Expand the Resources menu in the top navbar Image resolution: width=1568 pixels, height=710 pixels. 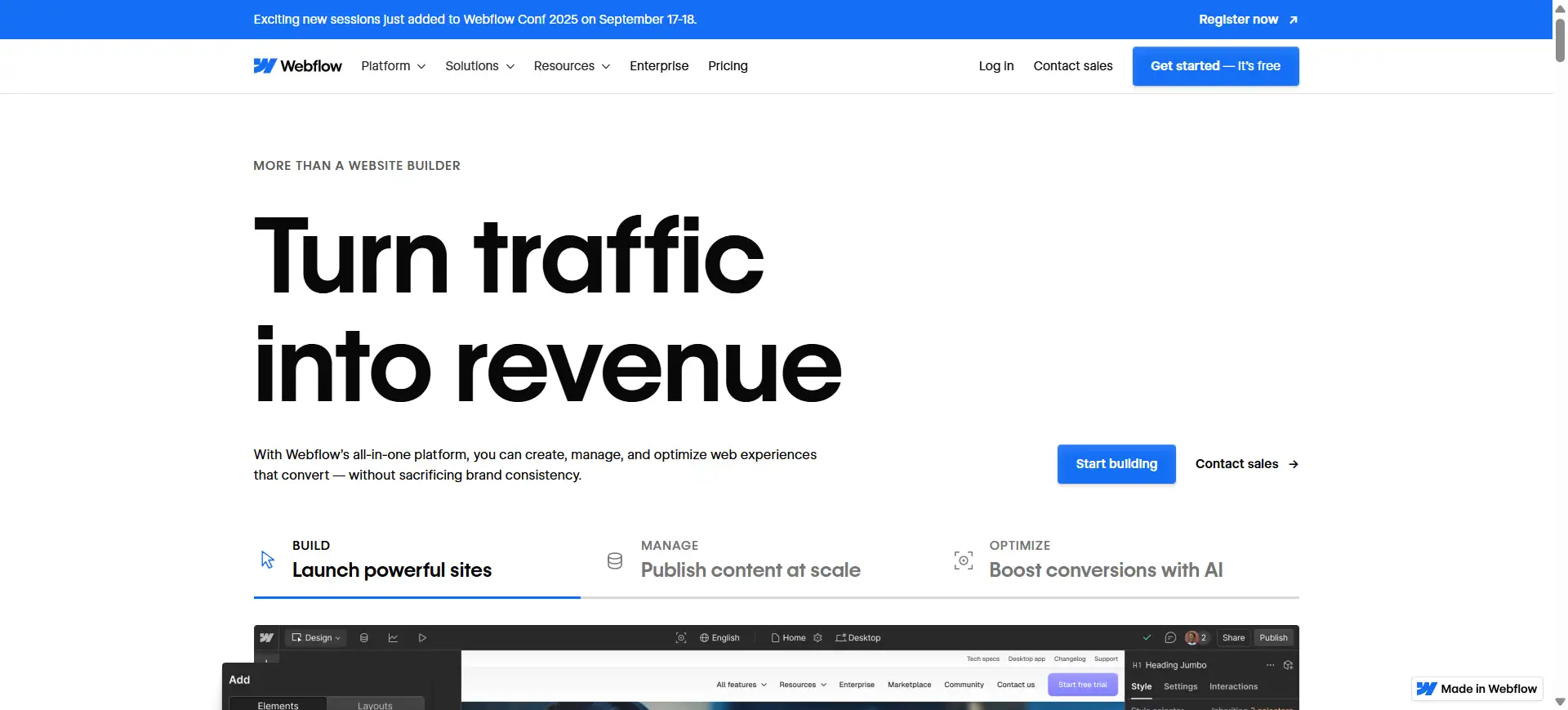point(572,66)
